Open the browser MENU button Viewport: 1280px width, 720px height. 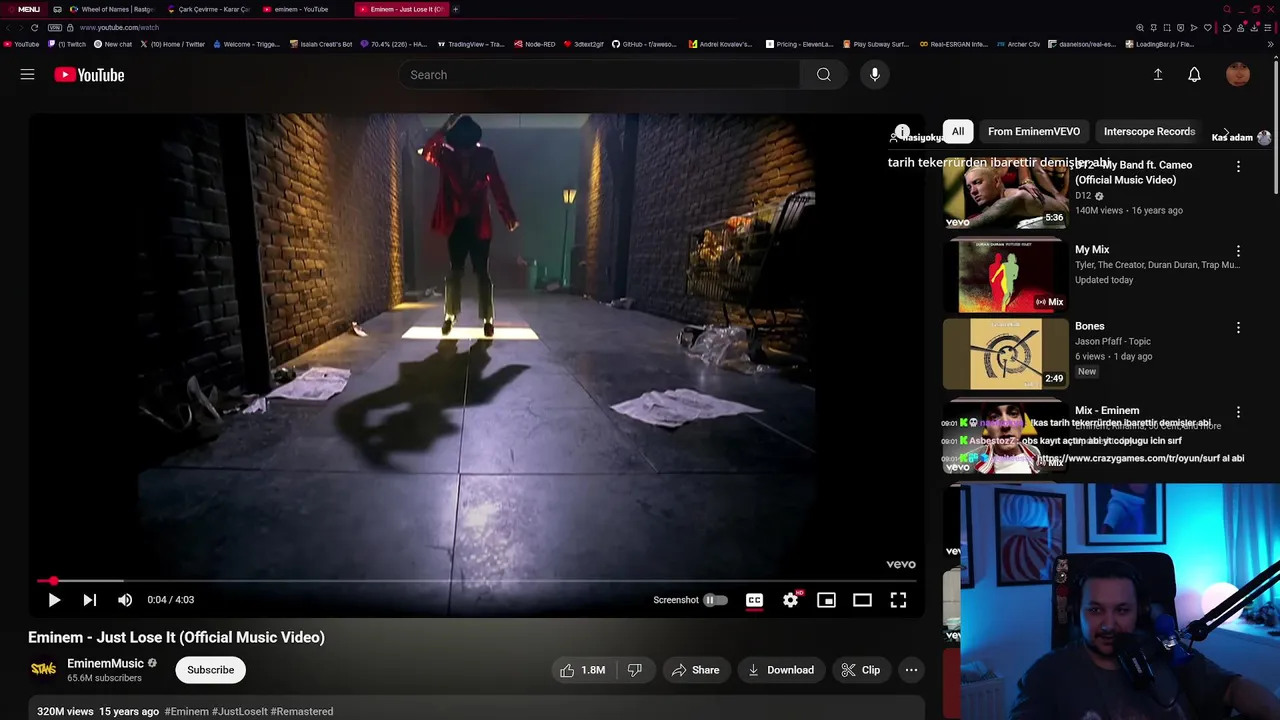tap(23, 9)
